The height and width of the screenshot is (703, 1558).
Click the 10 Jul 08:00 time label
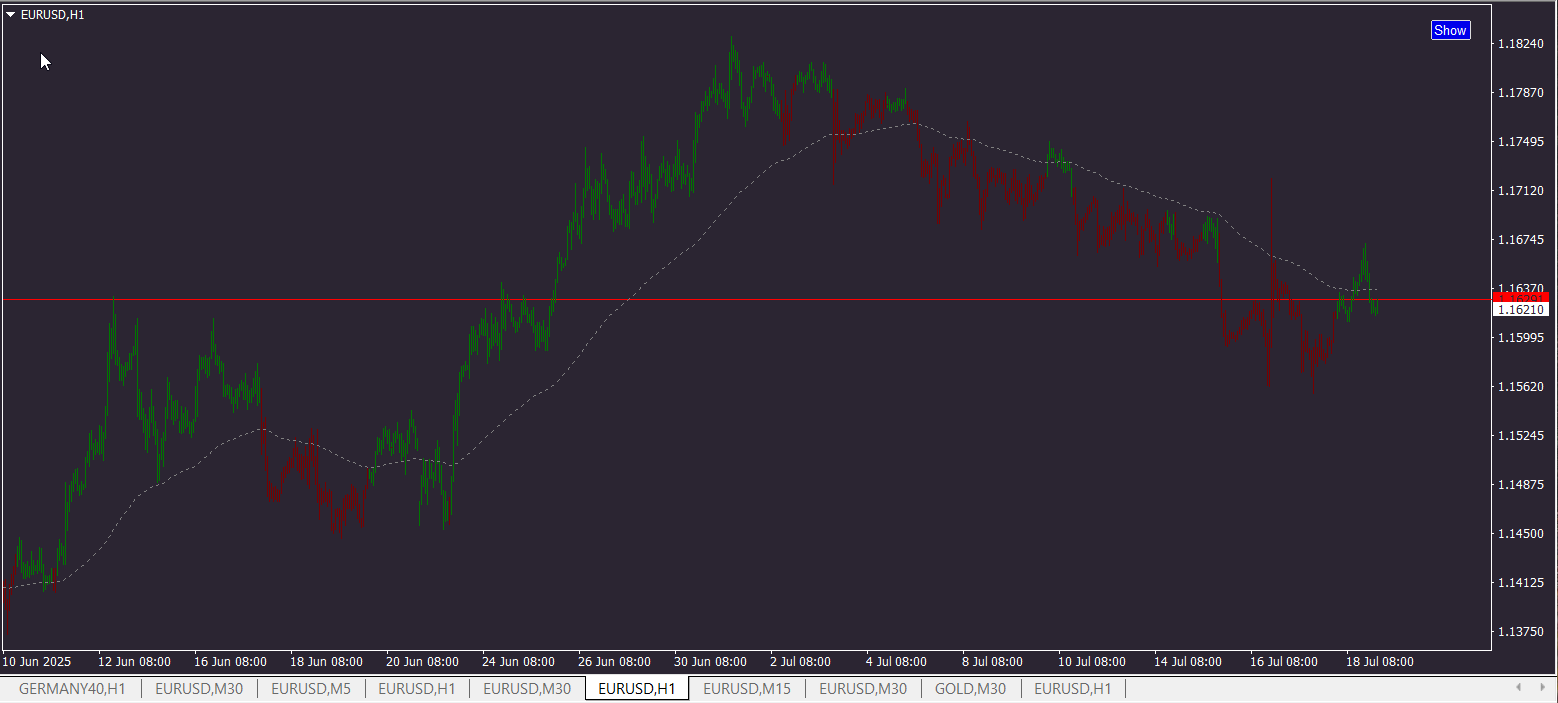click(x=1092, y=662)
